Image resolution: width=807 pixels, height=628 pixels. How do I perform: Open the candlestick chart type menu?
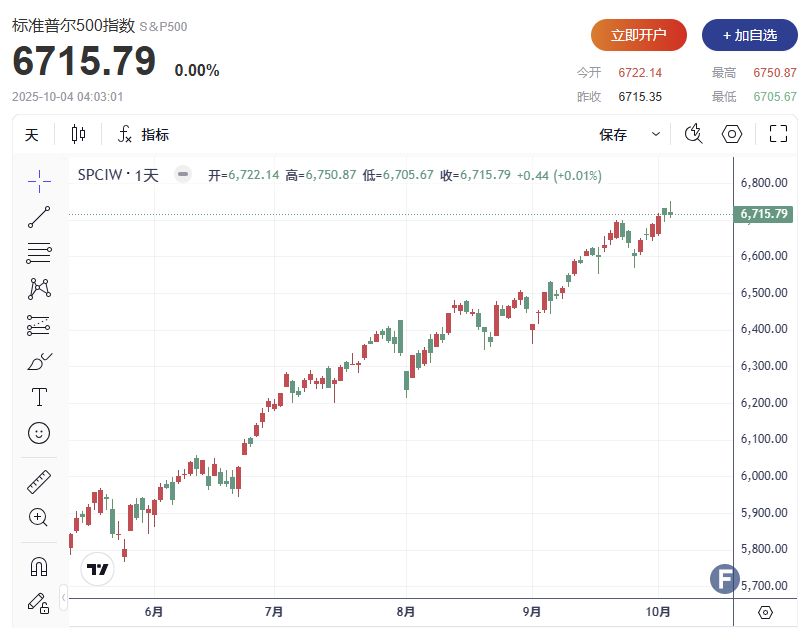pos(79,134)
